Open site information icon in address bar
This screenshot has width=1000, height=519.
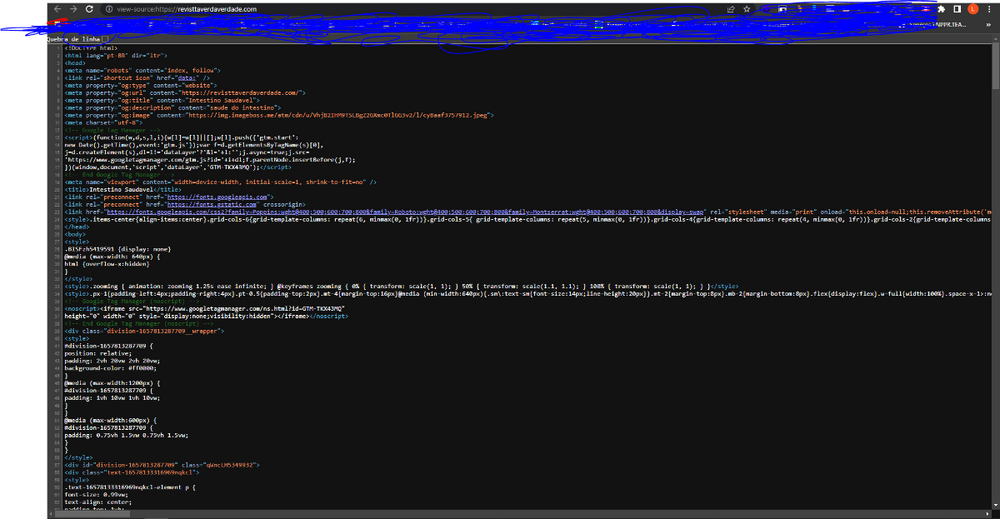click(x=109, y=9)
